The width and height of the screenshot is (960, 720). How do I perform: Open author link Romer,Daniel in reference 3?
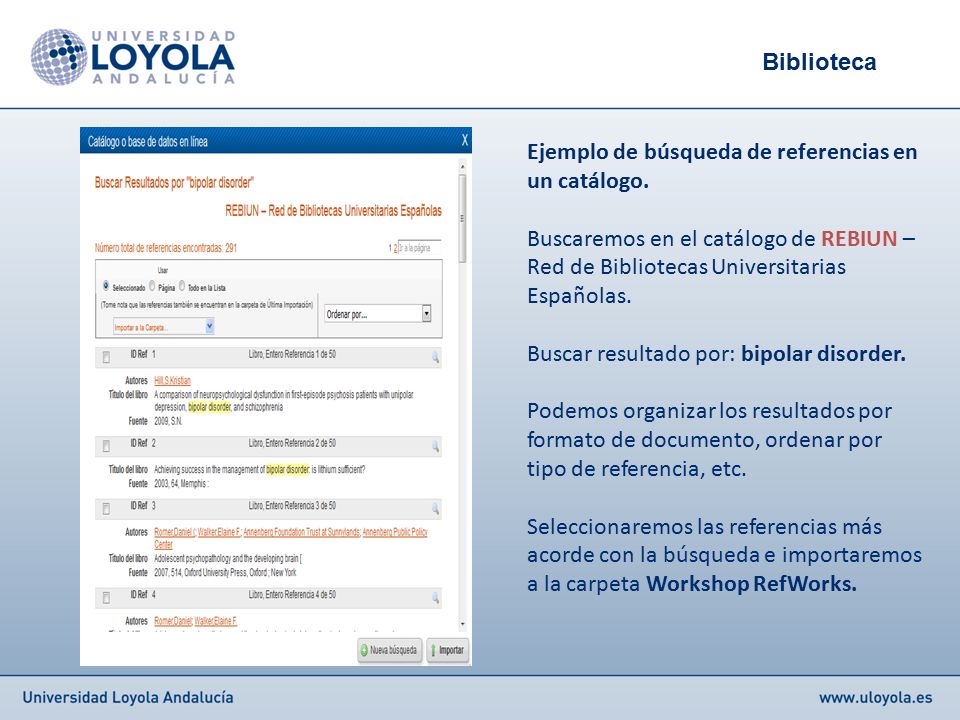[x=174, y=532]
